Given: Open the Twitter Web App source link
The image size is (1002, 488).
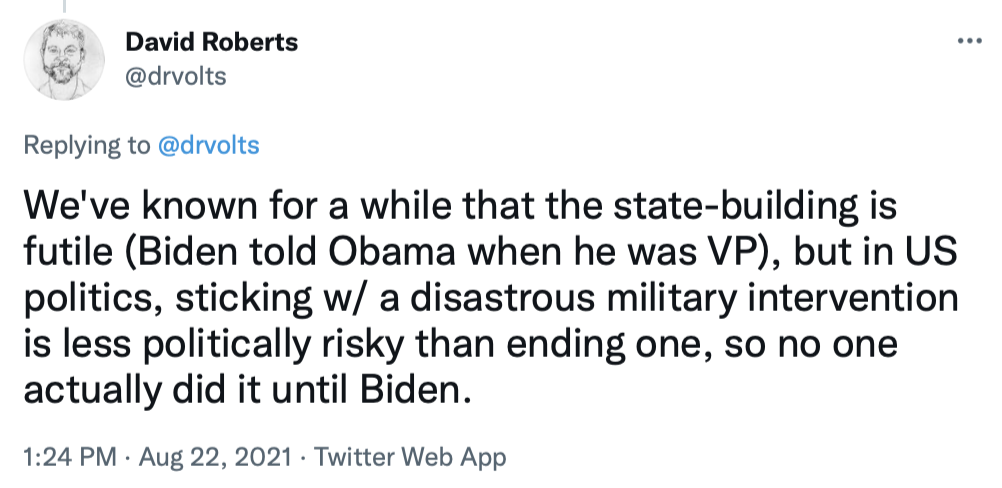Looking at the screenshot, I should [x=410, y=458].
